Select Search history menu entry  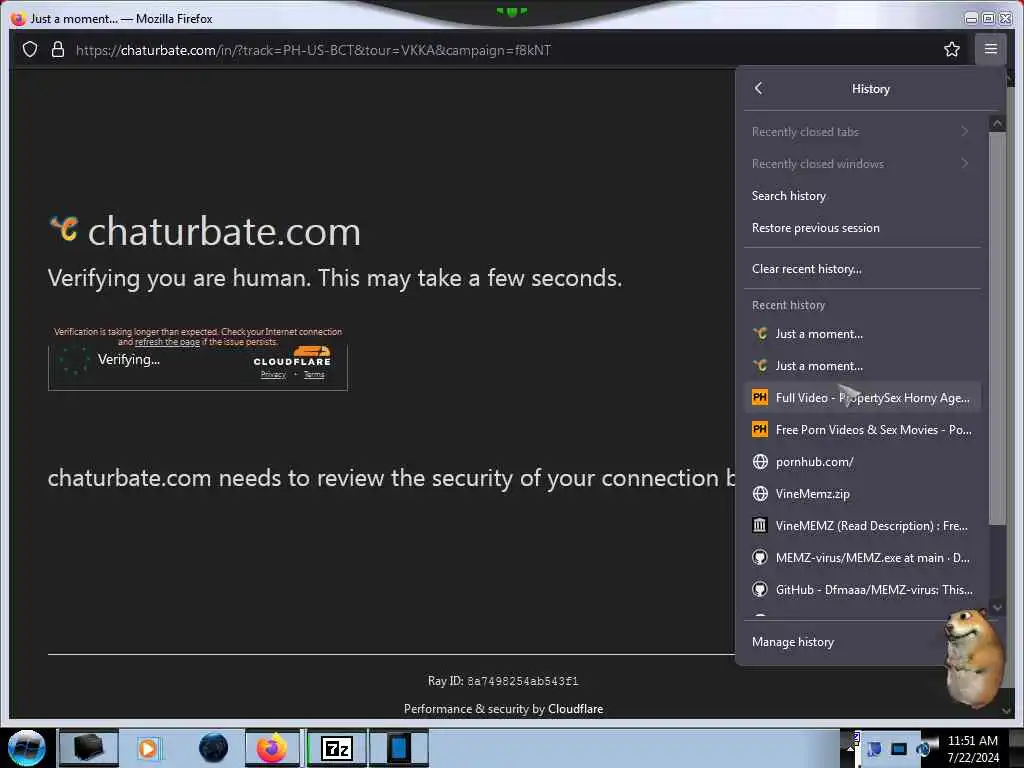point(862,196)
